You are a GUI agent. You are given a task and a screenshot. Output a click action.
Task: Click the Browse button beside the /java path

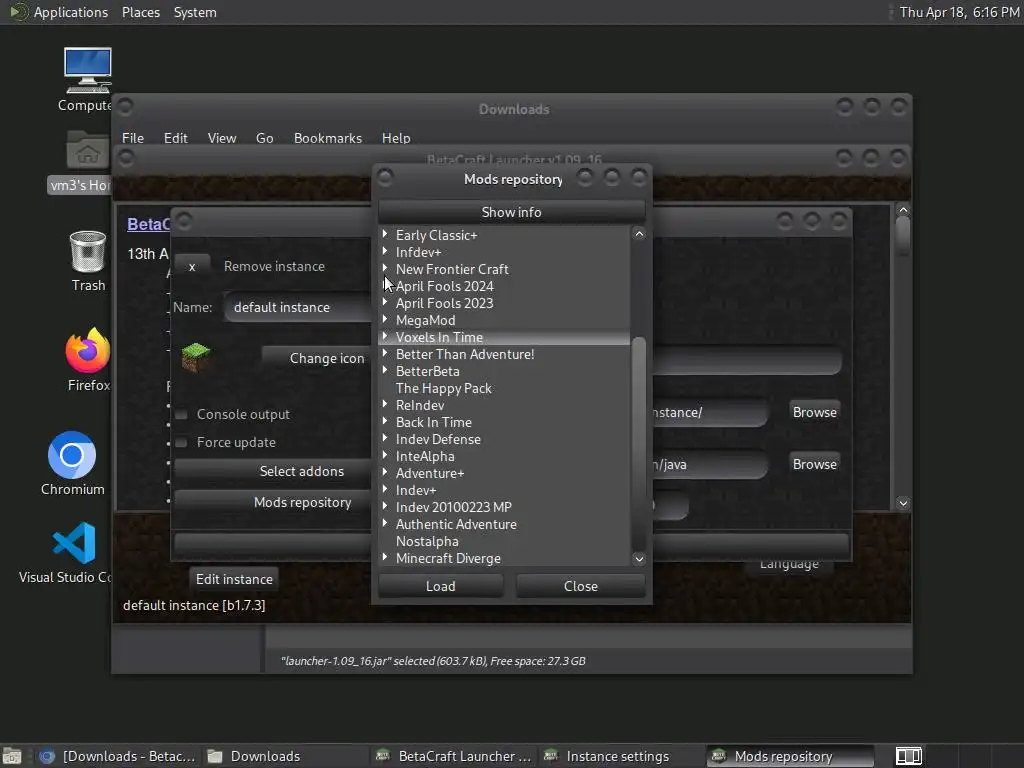click(x=814, y=464)
